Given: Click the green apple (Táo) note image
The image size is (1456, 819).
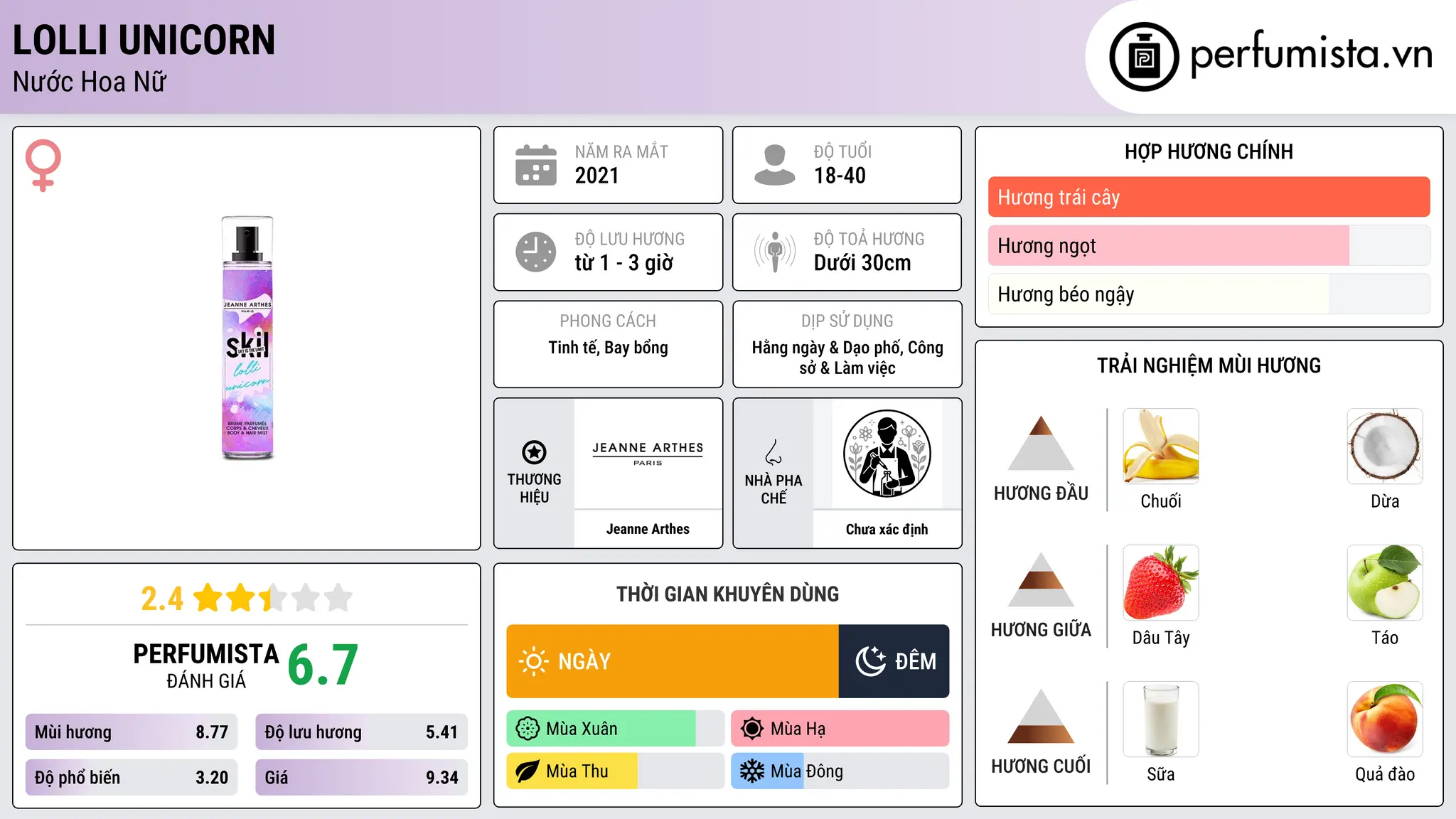Looking at the screenshot, I should pyautogui.click(x=1385, y=583).
